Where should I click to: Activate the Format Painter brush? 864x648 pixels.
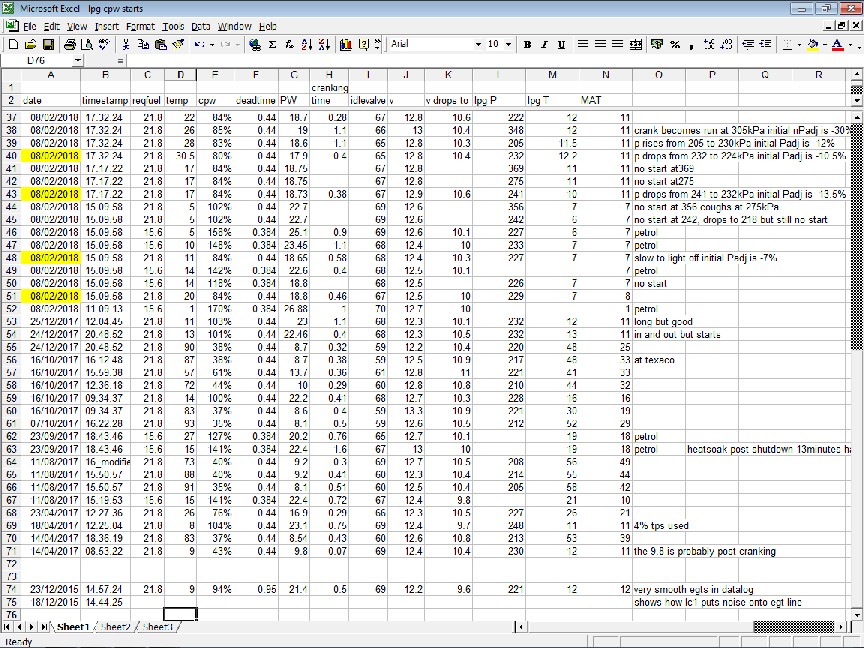(178, 45)
